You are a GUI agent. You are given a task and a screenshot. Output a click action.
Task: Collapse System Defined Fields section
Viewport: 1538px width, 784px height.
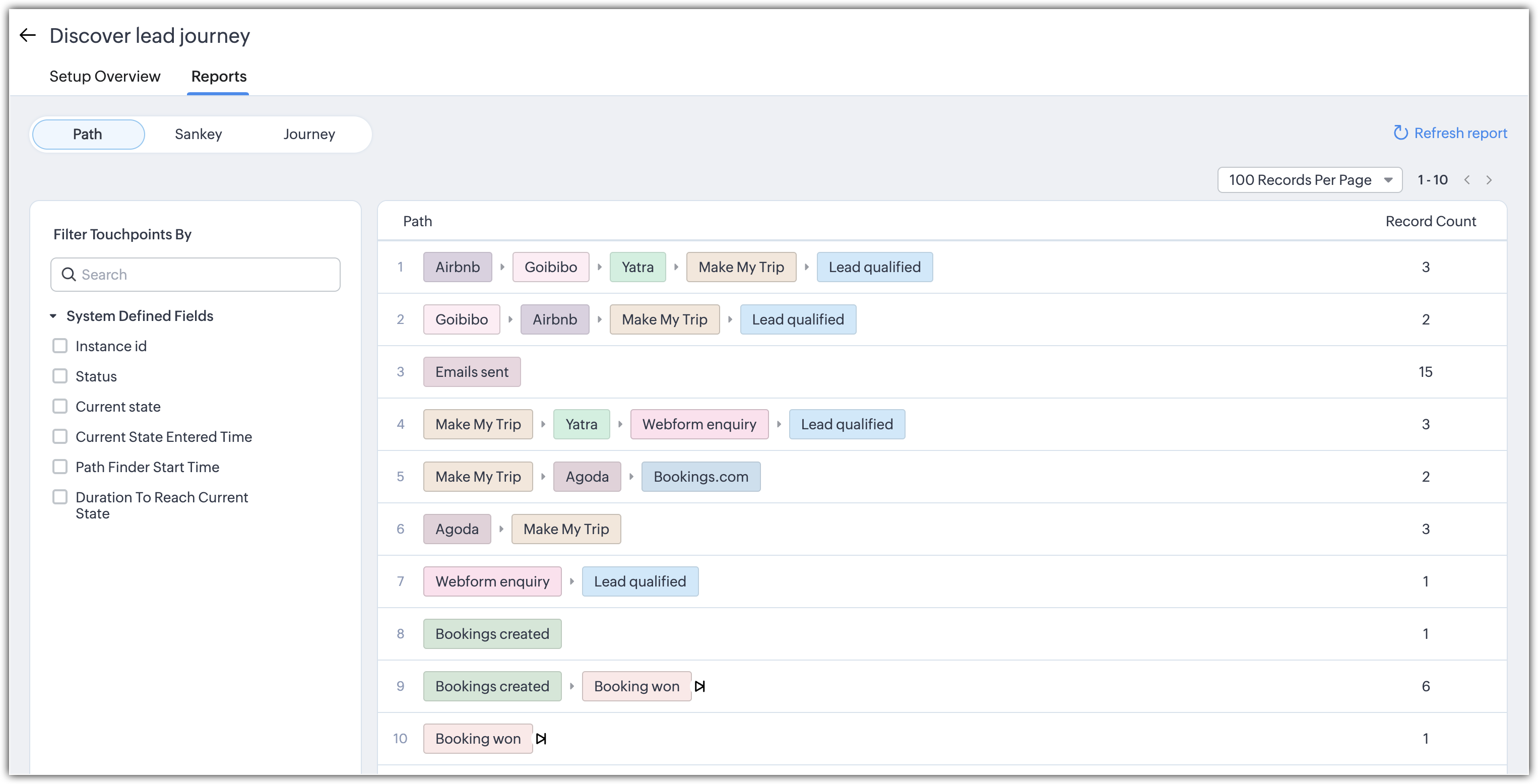[53, 316]
